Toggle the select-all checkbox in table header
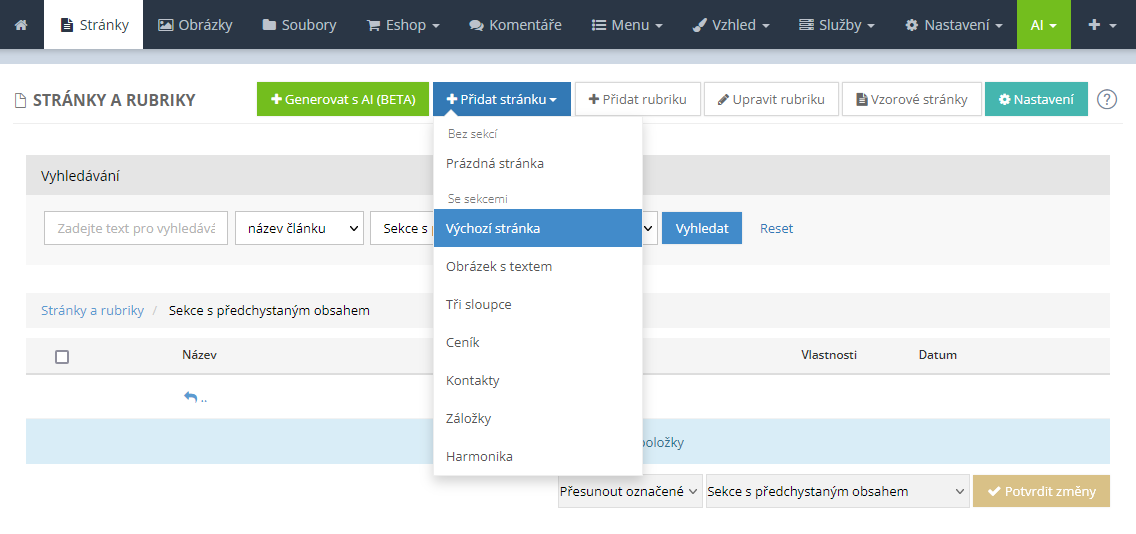 pos(62,356)
